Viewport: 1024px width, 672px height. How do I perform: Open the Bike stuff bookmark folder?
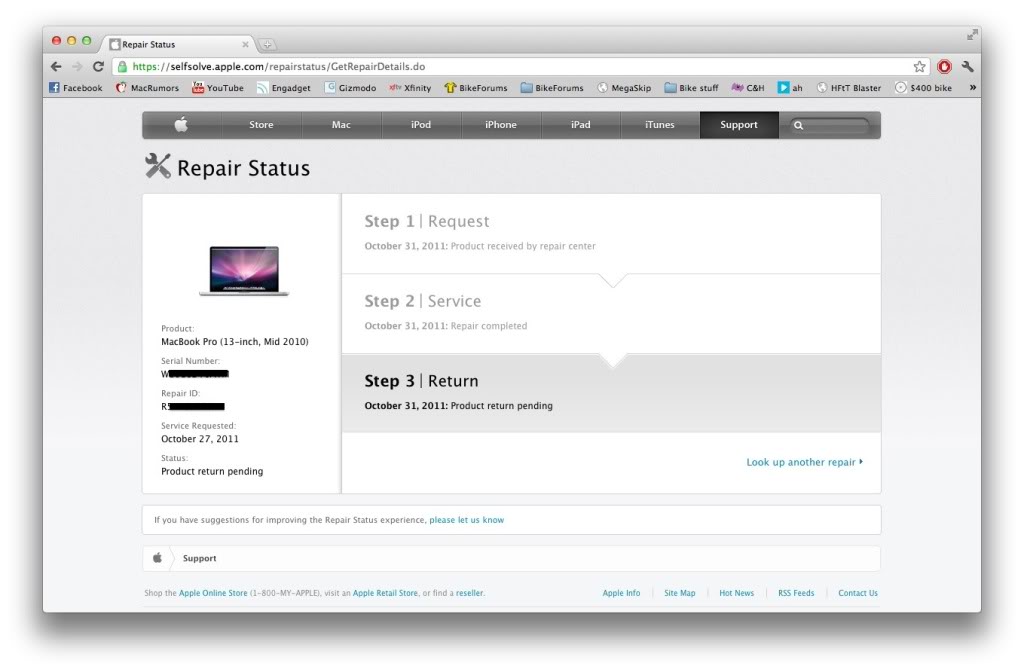click(x=691, y=88)
